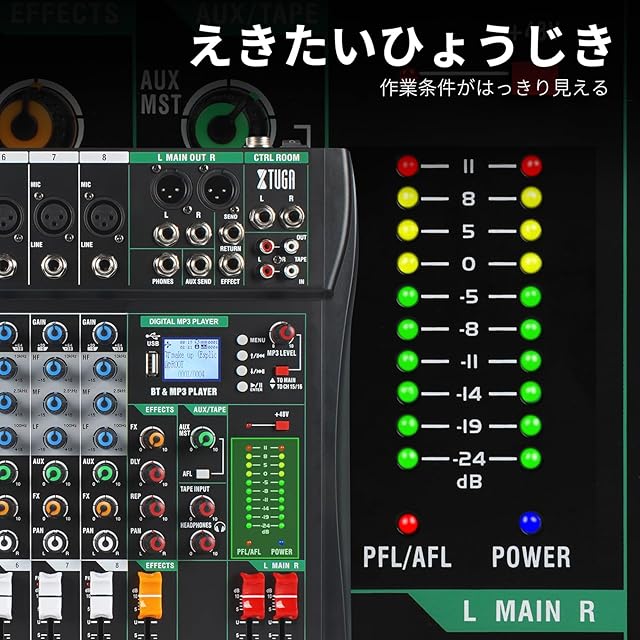Click the MAIN OUT right XLR connector

(x=218, y=189)
